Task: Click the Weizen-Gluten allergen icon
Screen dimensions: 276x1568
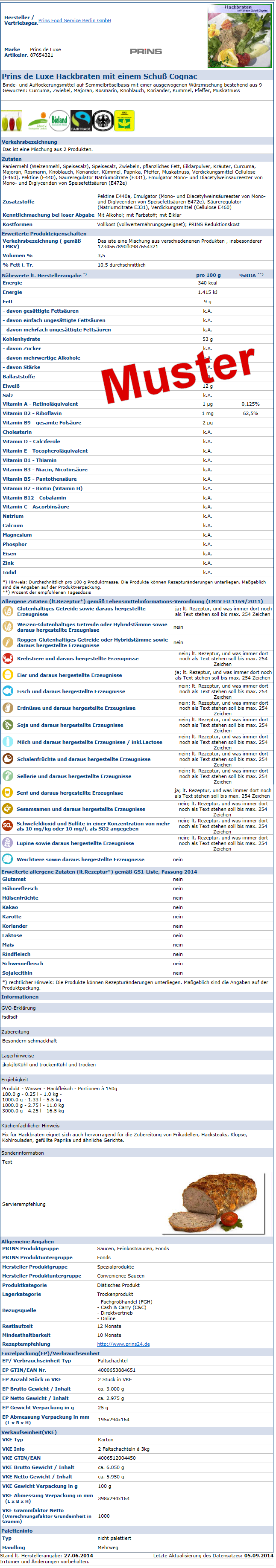Action: pos(8,627)
